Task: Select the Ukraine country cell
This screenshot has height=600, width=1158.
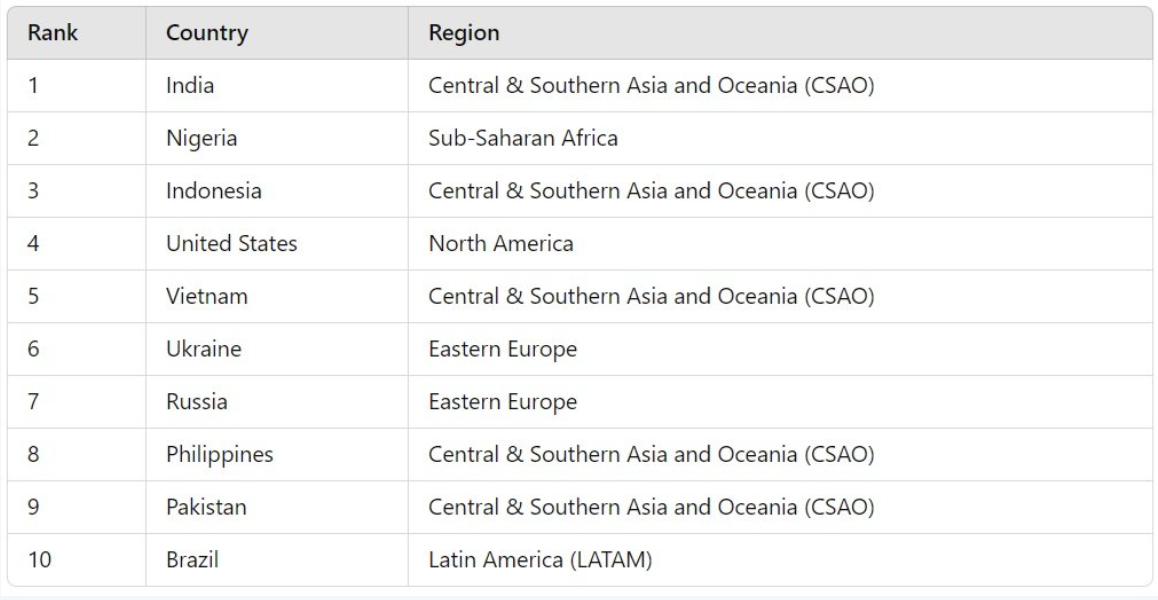Action: click(204, 349)
